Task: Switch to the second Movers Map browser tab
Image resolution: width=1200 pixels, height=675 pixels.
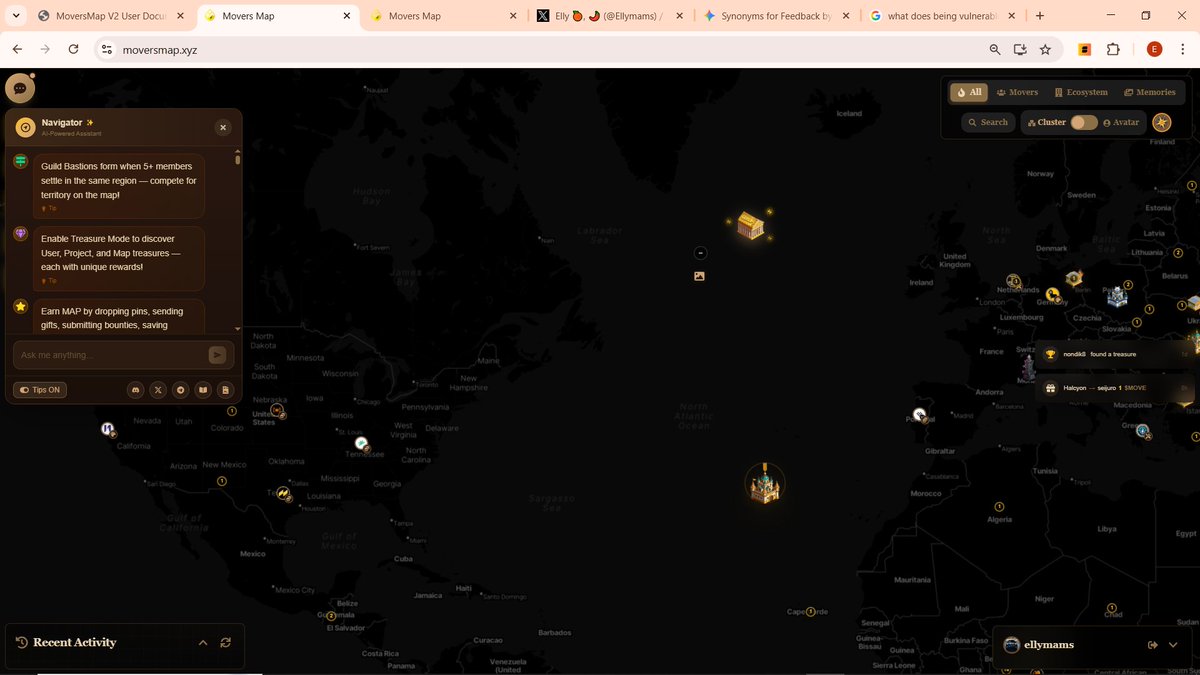Action: coord(443,16)
